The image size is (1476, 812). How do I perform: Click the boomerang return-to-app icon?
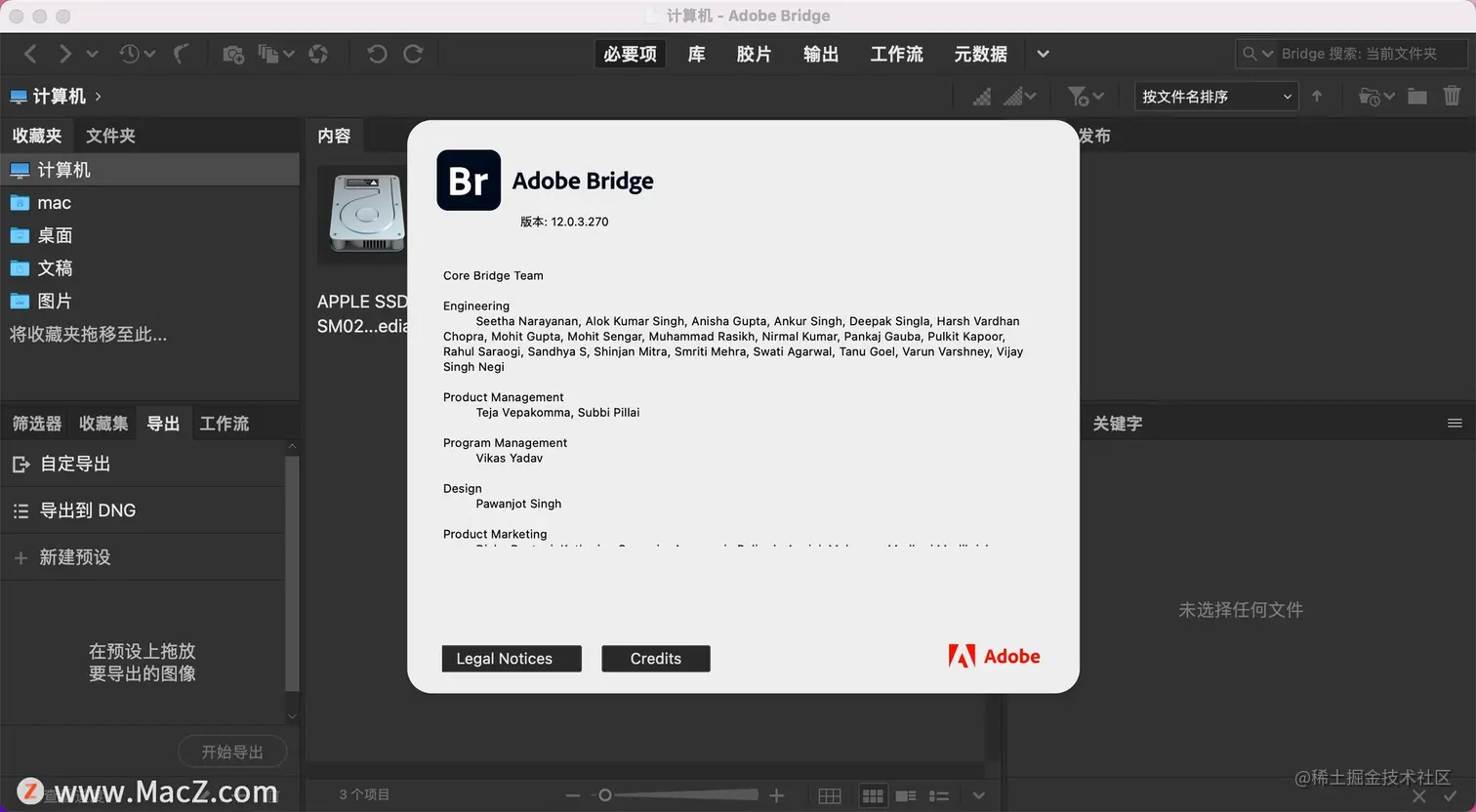click(x=181, y=54)
